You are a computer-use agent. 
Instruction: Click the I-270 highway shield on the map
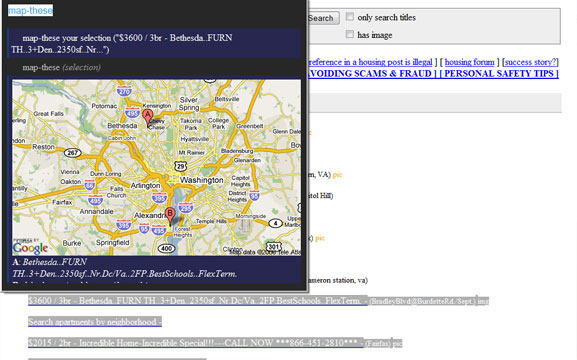point(124,91)
